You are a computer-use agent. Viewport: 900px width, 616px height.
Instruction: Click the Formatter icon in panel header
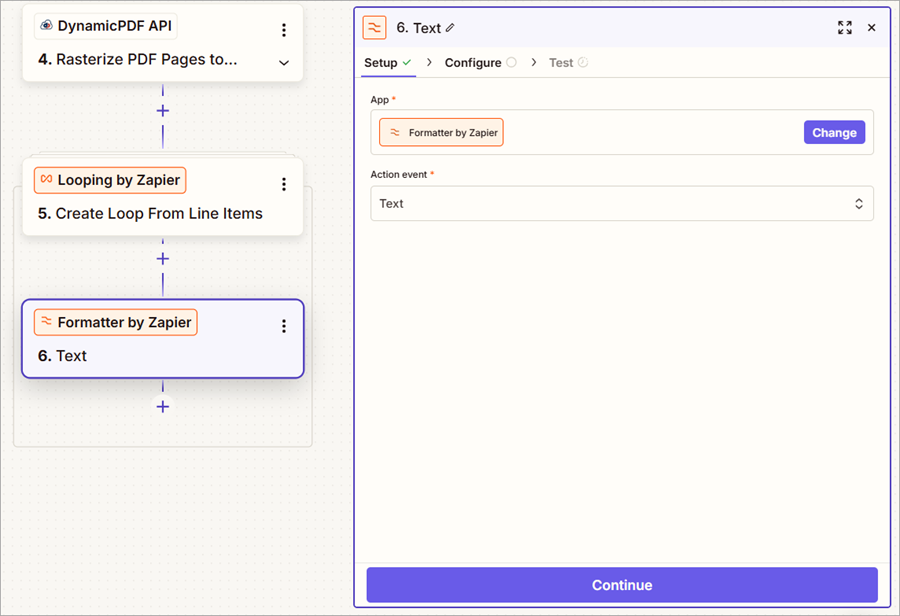[374, 28]
